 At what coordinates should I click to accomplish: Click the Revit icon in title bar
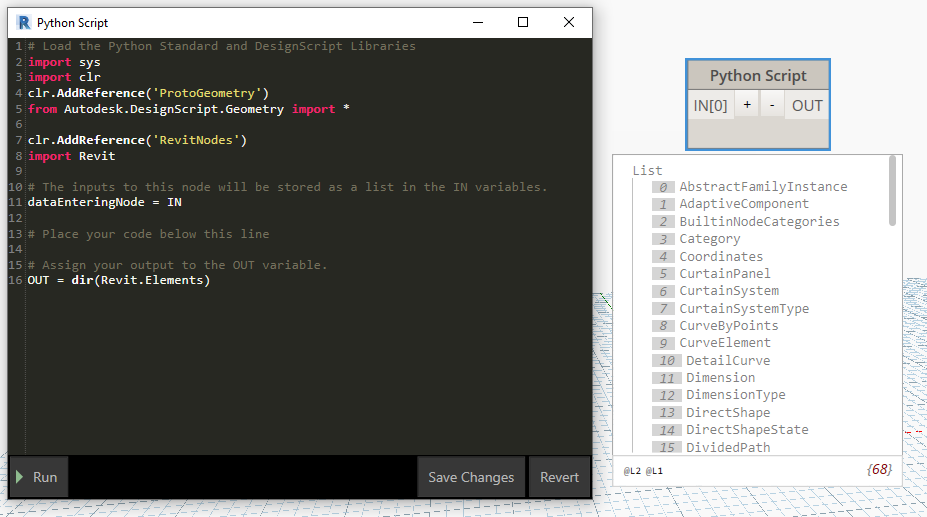click(24, 22)
